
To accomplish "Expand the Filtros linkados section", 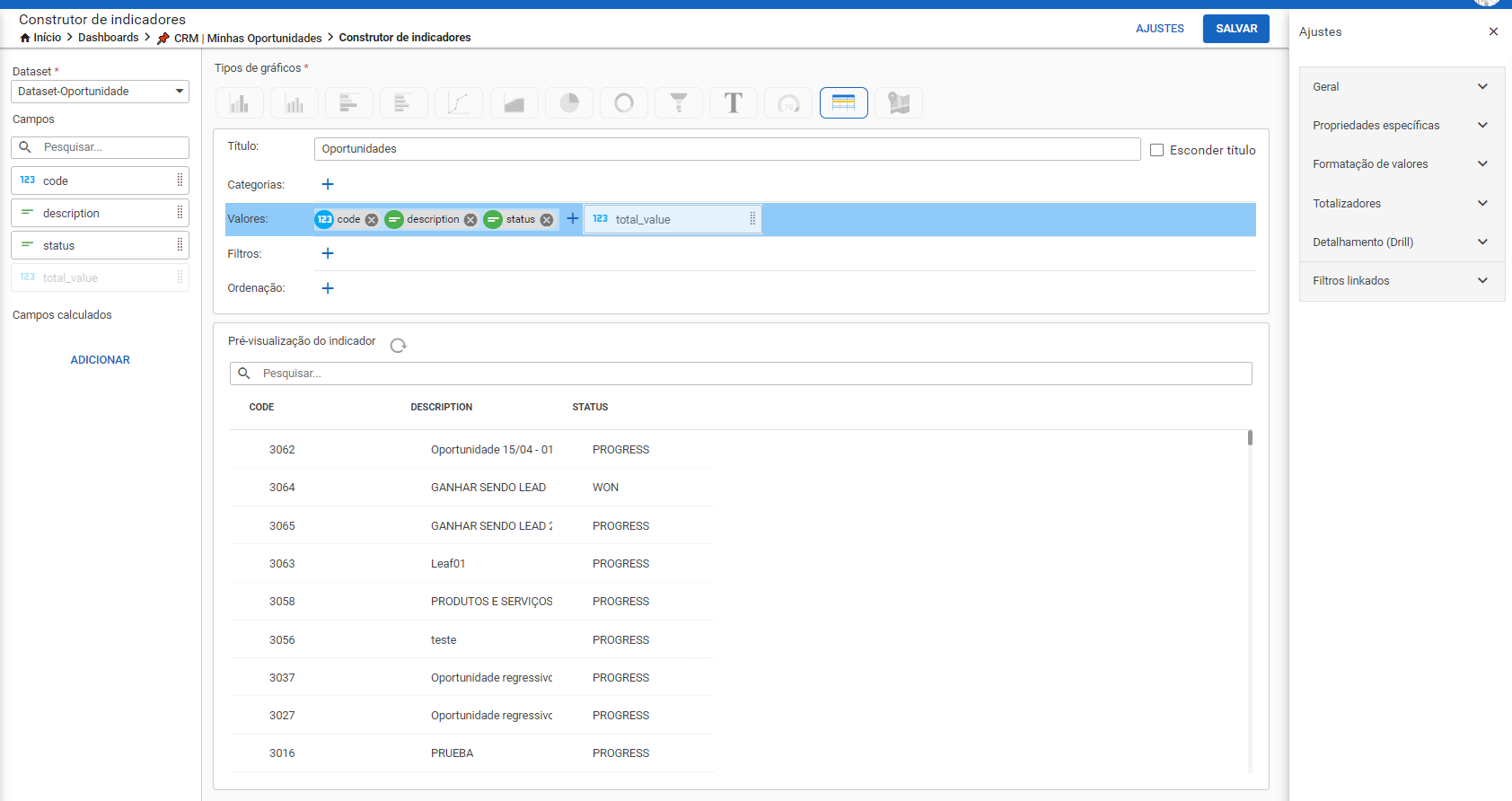I will tap(1402, 281).
